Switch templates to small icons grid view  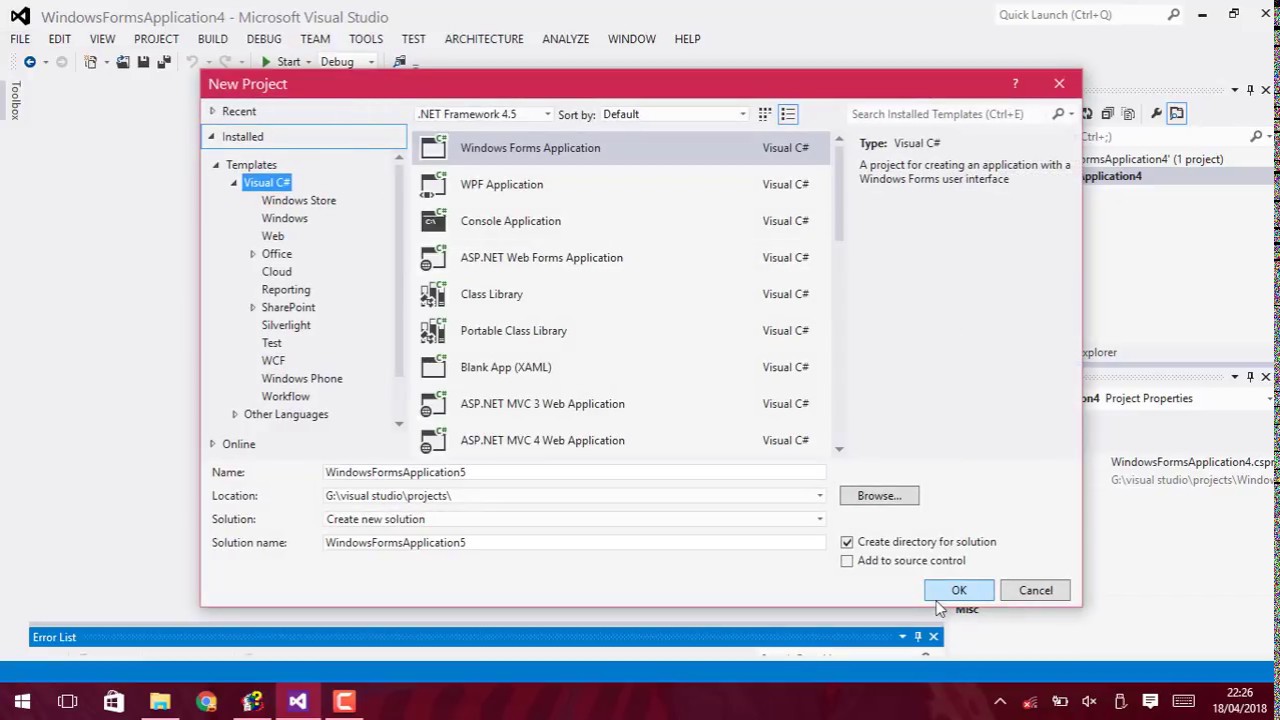tap(765, 114)
